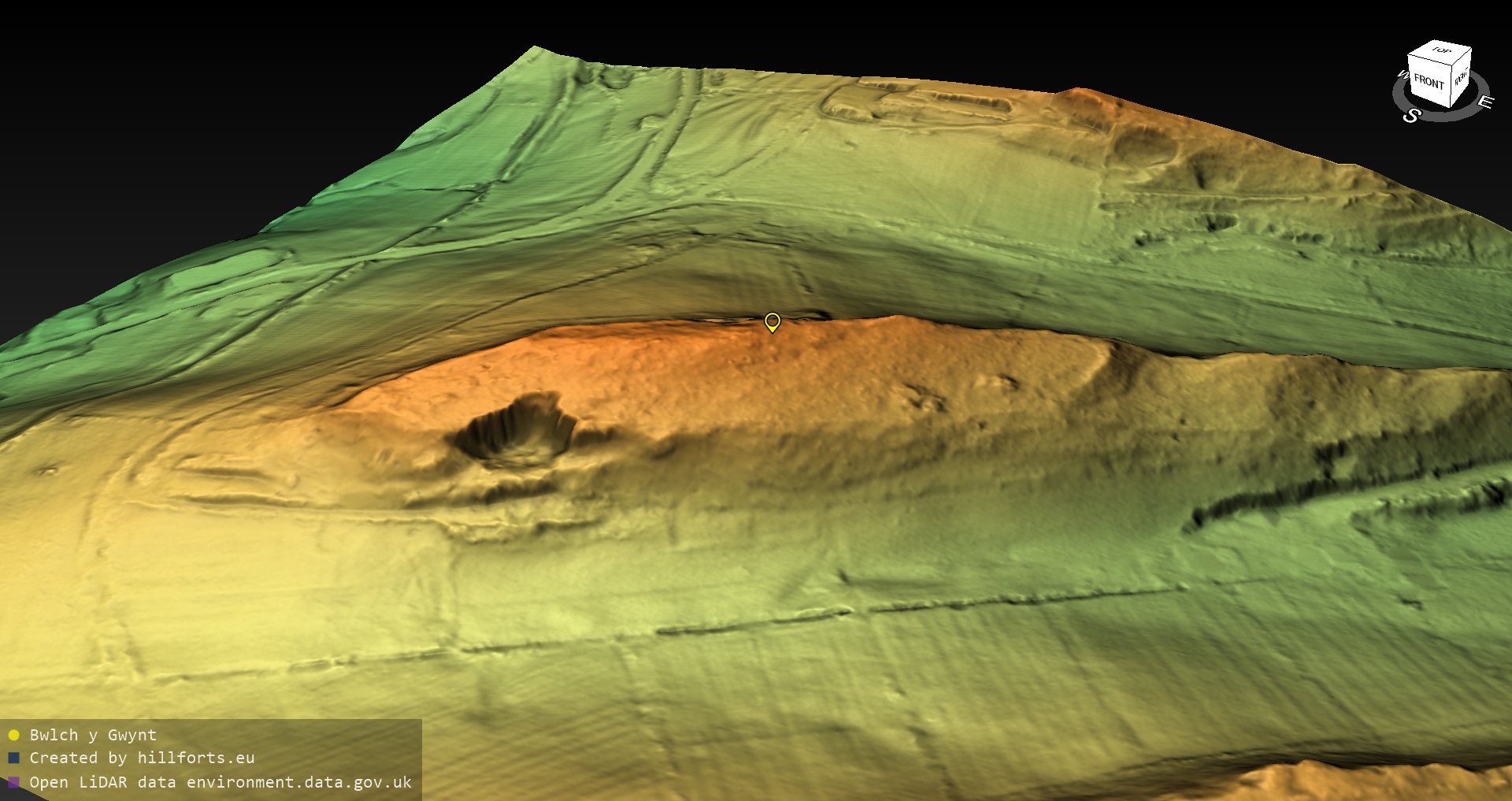Image resolution: width=1512 pixels, height=801 pixels.
Task: Select the Bwlch y Gwynt legend label
Action: coord(93,735)
